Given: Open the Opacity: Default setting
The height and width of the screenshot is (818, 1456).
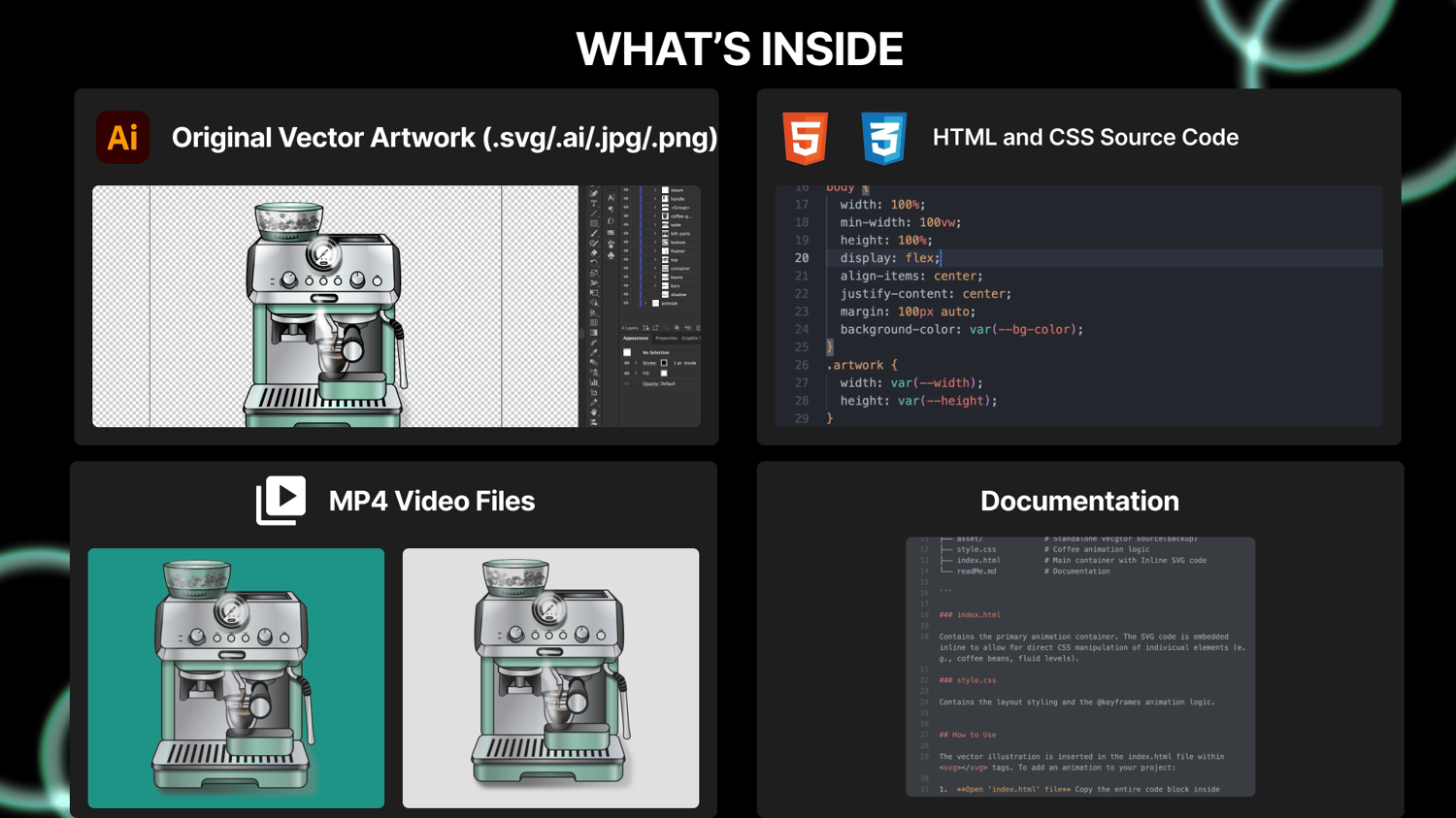Looking at the screenshot, I should click(x=659, y=384).
